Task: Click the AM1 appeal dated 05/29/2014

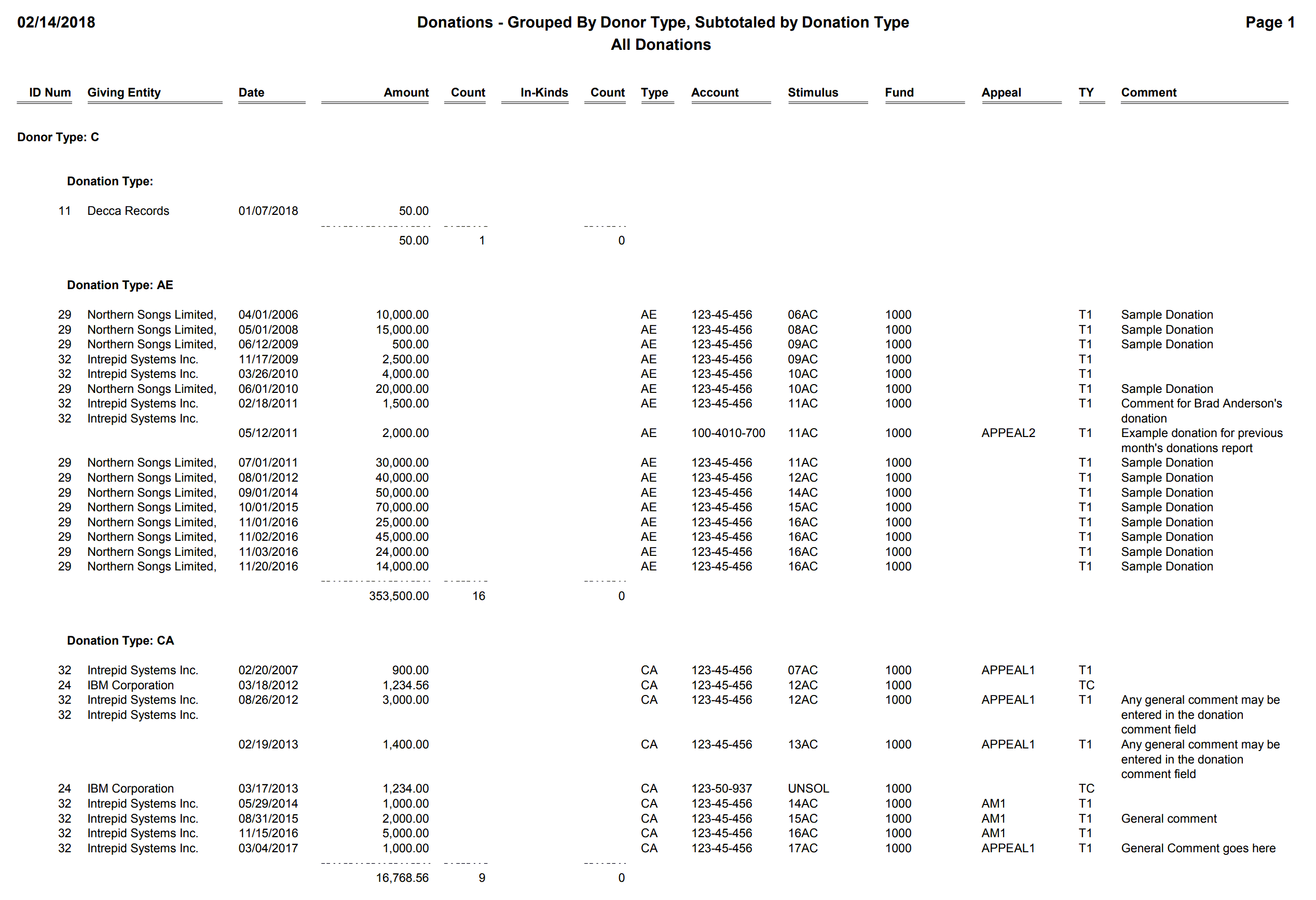Action: (993, 803)
